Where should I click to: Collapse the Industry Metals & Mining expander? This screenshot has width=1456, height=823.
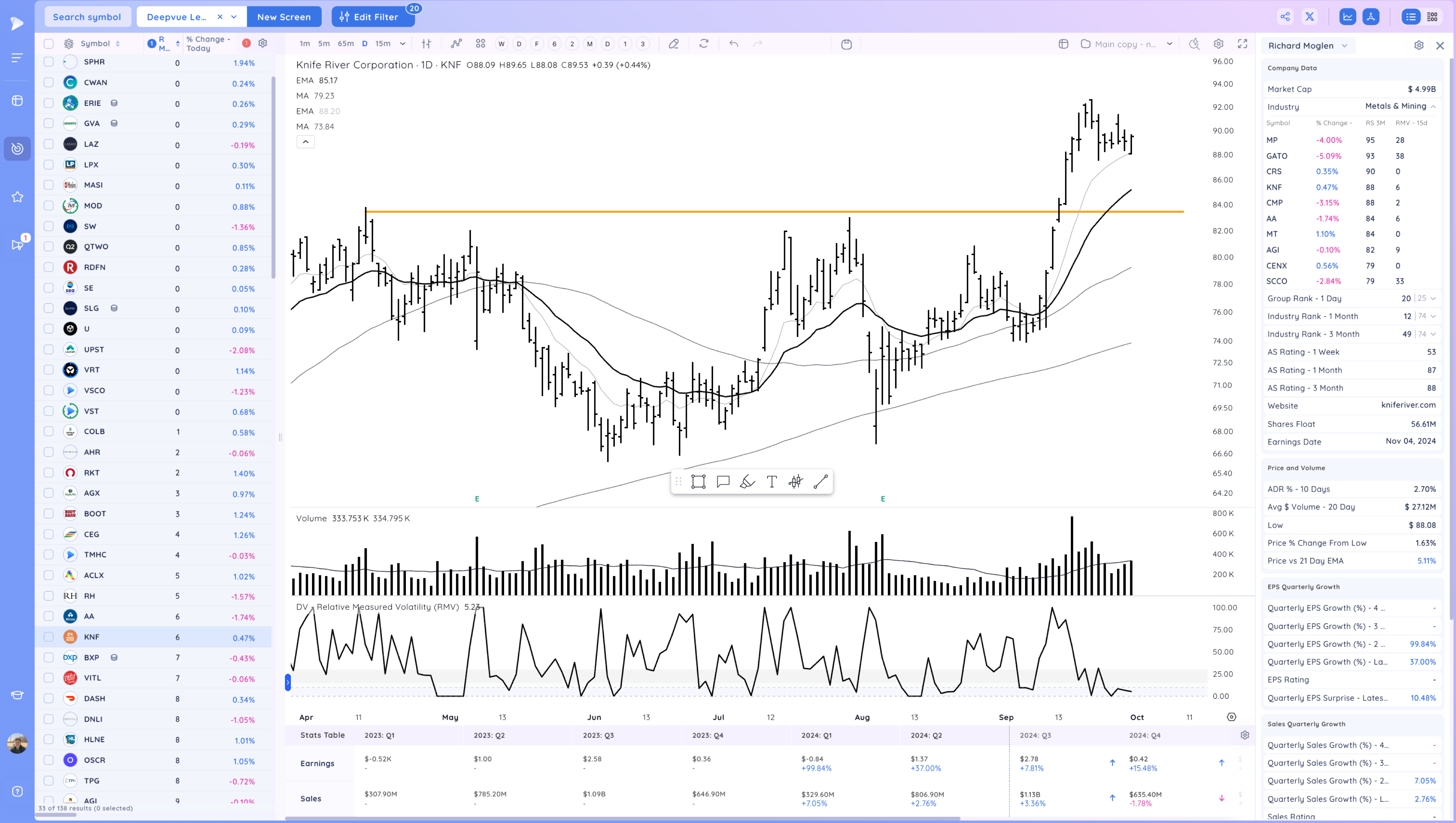tap(1433, 106)
